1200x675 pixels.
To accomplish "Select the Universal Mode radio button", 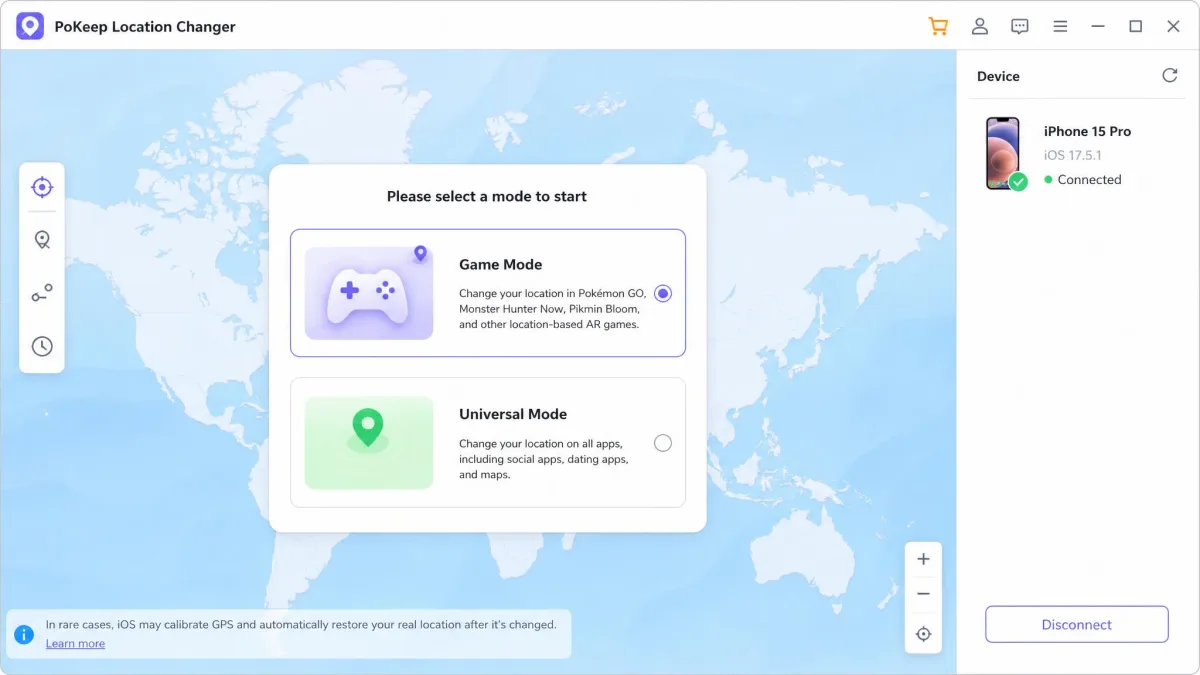I will click(x=663, y=443).
